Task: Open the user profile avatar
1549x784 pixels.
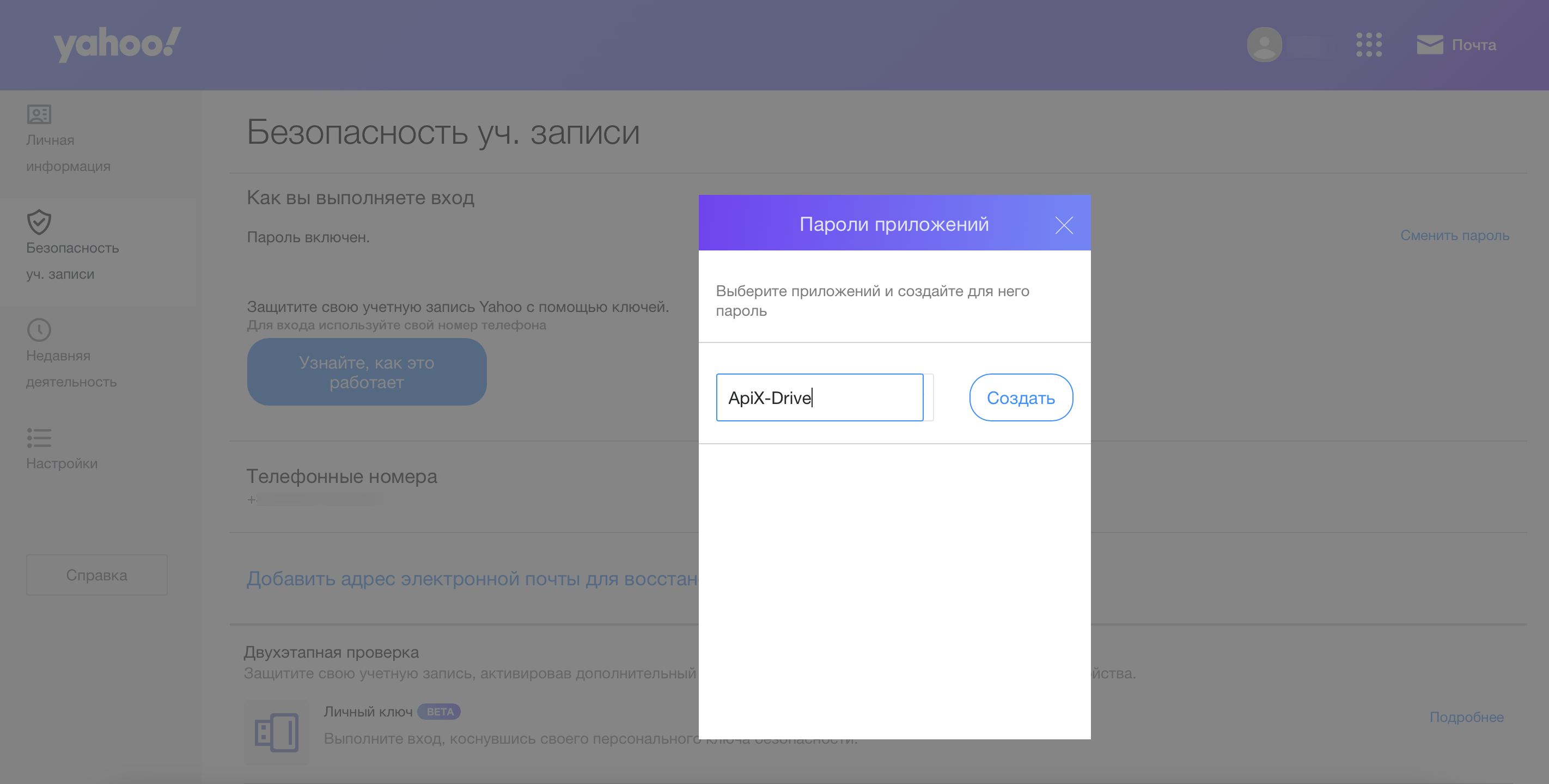Action: (x=1264, y=45)
